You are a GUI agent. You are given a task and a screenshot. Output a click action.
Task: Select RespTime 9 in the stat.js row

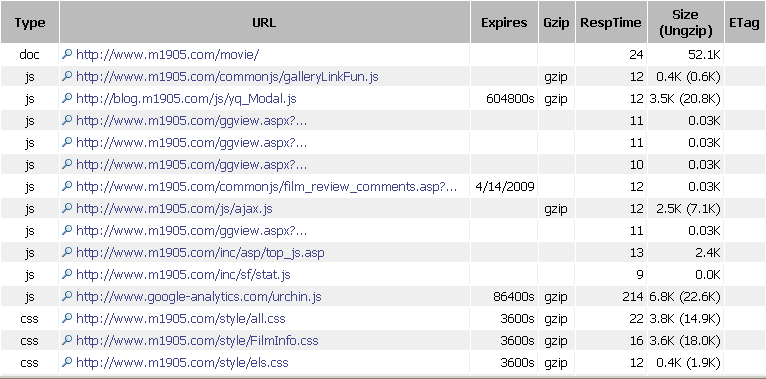[640, 274]
